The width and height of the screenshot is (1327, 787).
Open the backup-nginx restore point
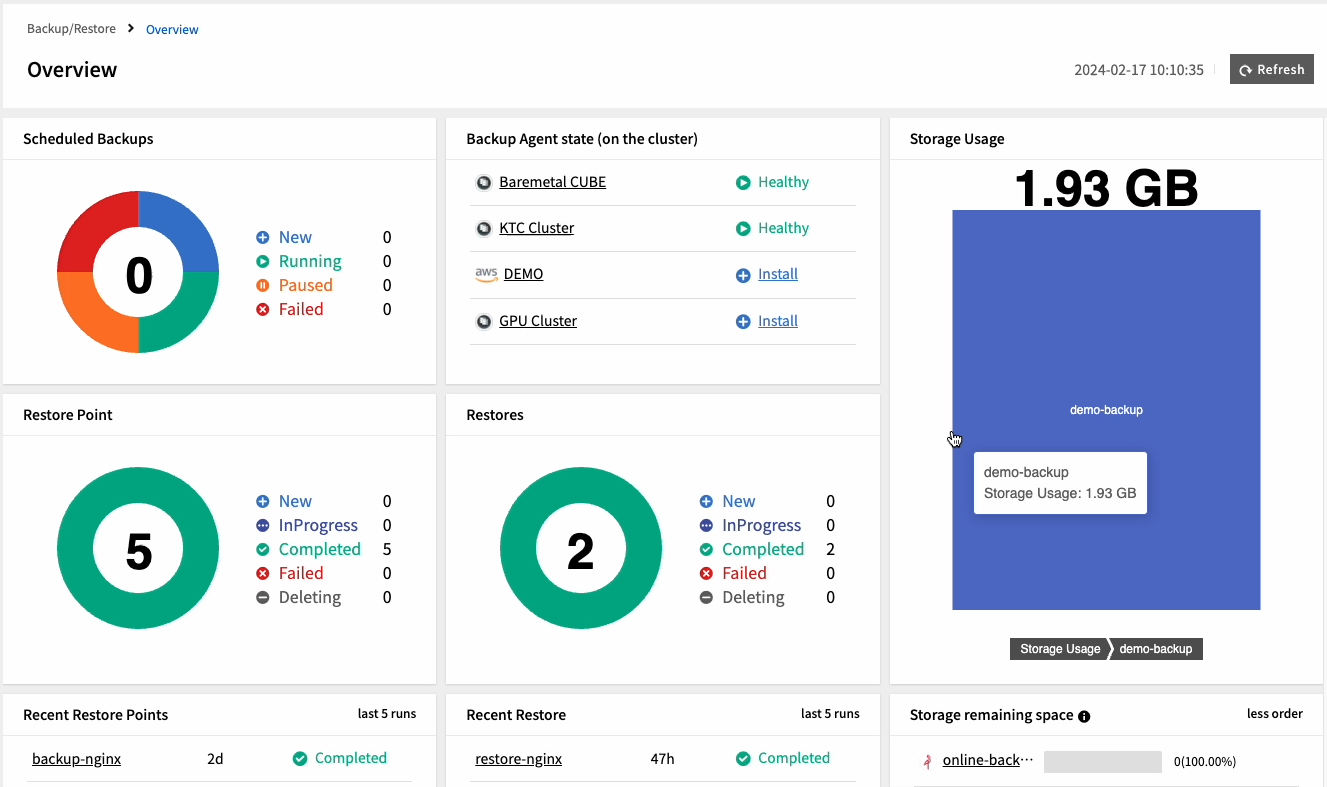pos(76,759)
